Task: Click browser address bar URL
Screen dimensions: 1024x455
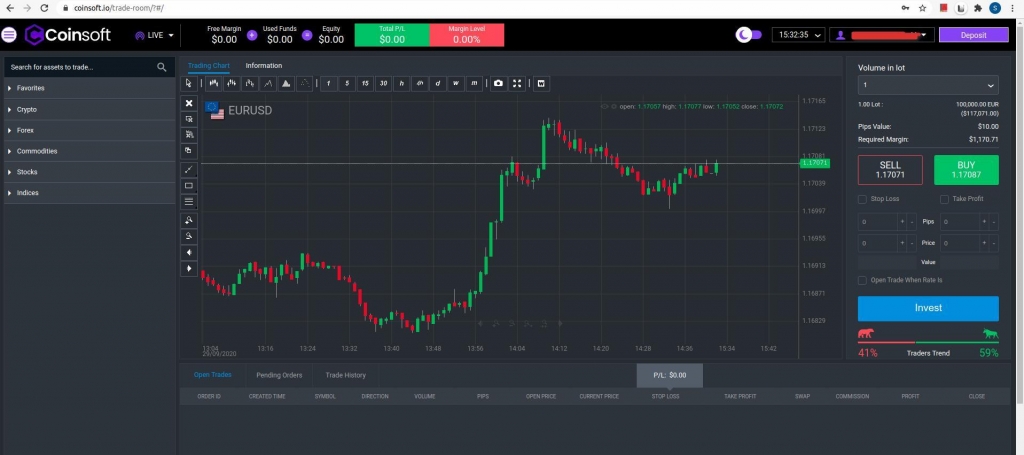Action: point(119,8)
